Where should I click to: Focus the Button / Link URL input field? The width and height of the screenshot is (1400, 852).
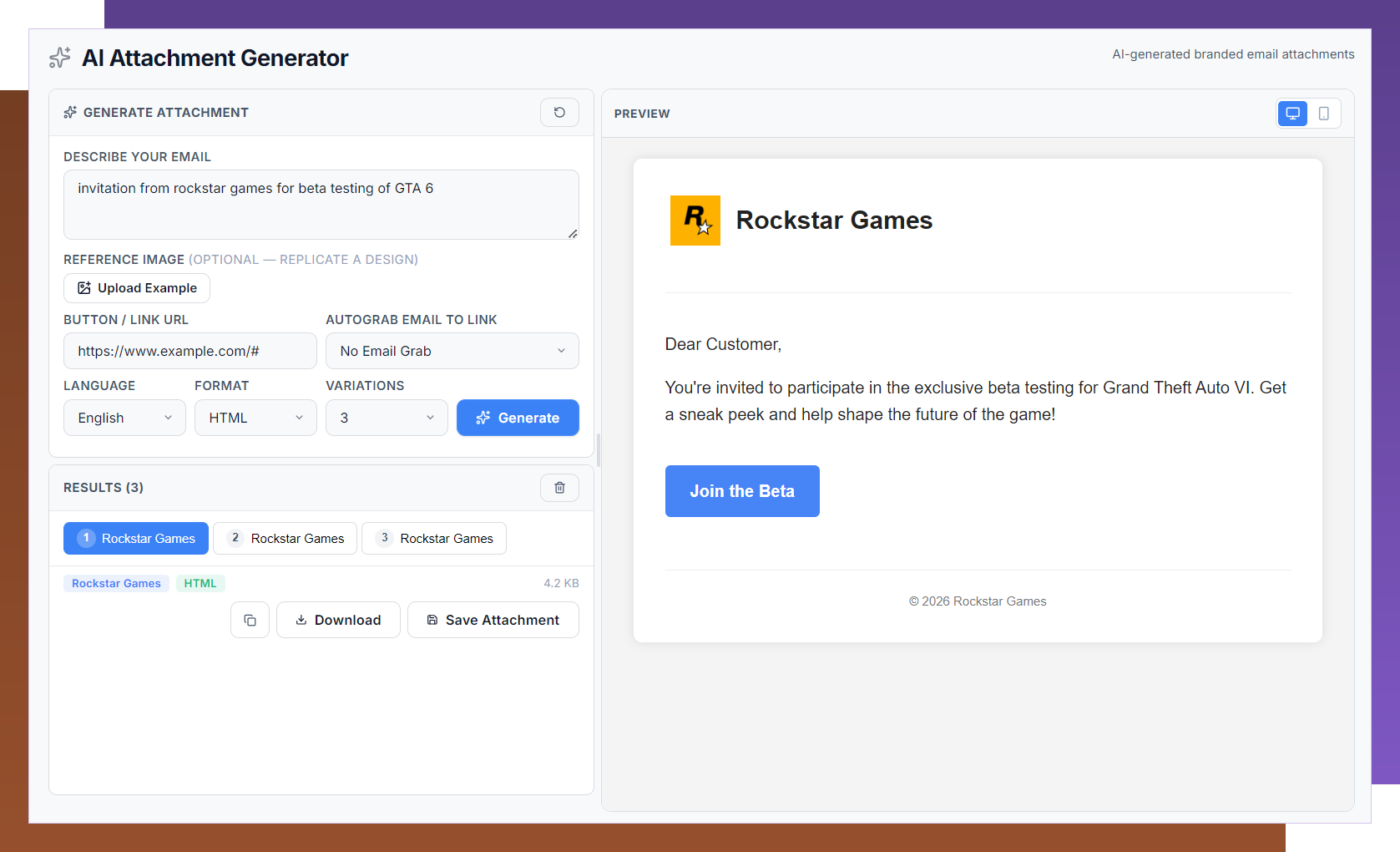coord(190,351)
